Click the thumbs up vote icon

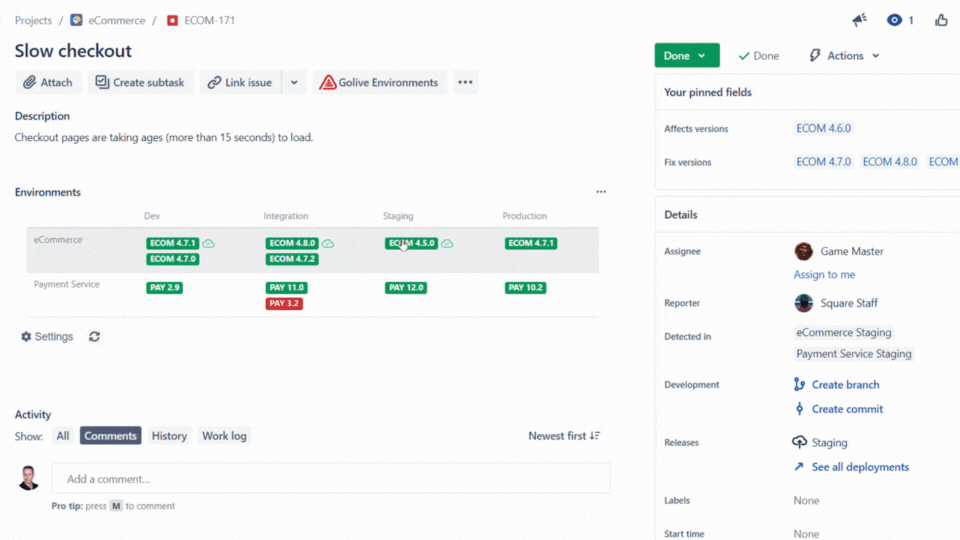pyautogui.click(x=941, y=20)
